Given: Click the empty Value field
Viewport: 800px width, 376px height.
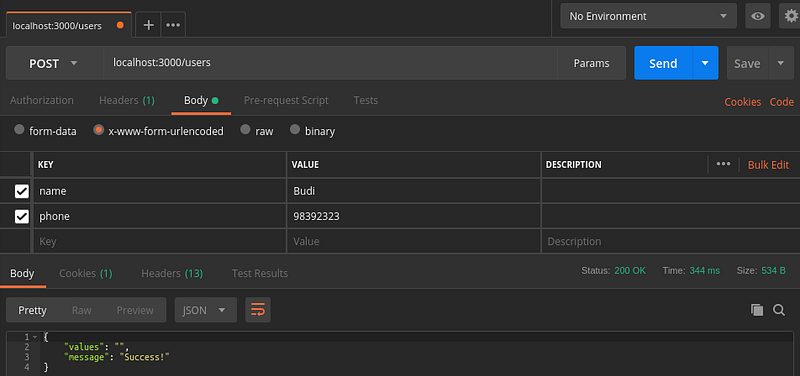Looking at the screenshot, I should 414,241.
